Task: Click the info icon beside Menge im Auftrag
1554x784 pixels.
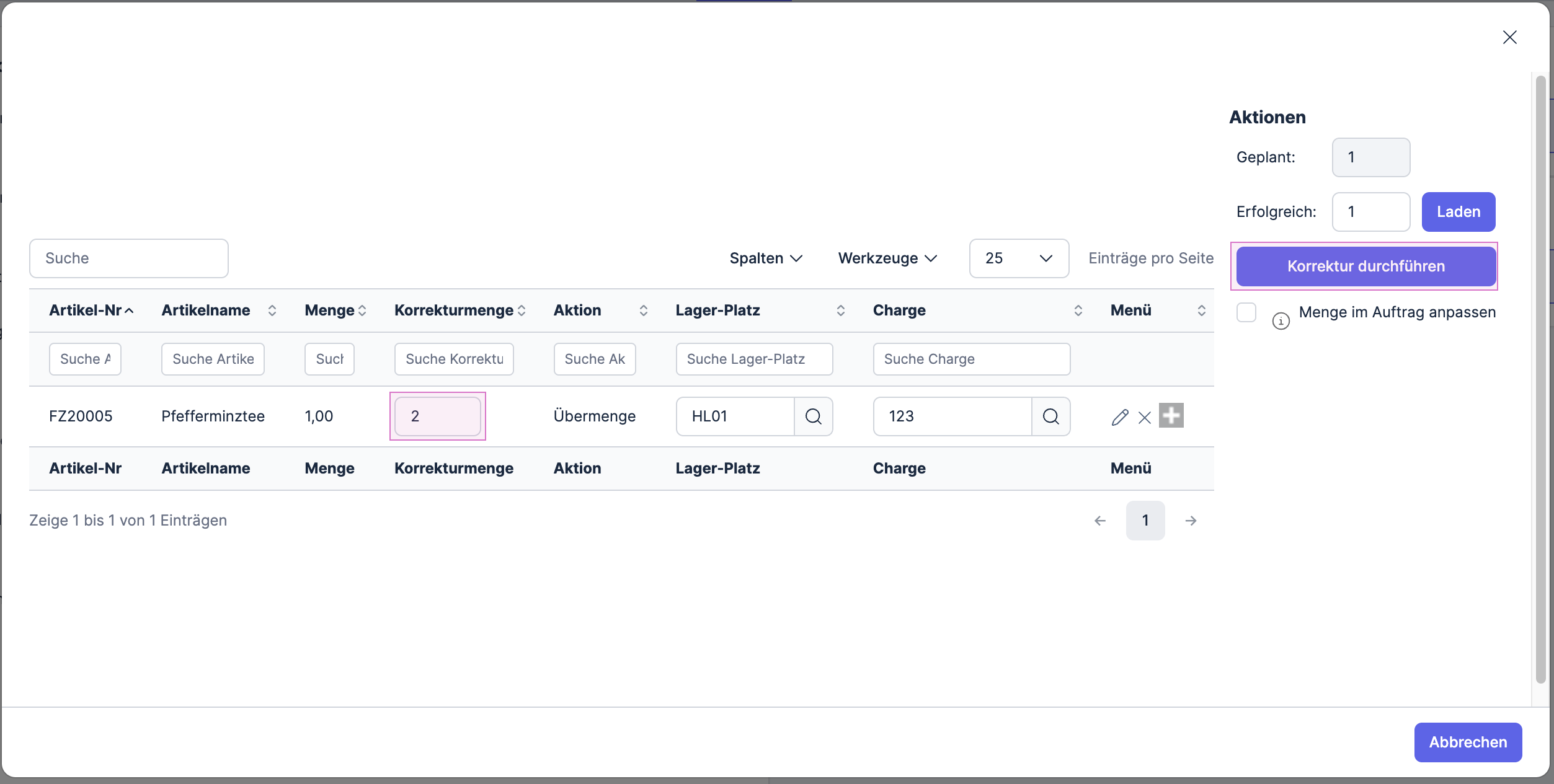Action: 1281,321
